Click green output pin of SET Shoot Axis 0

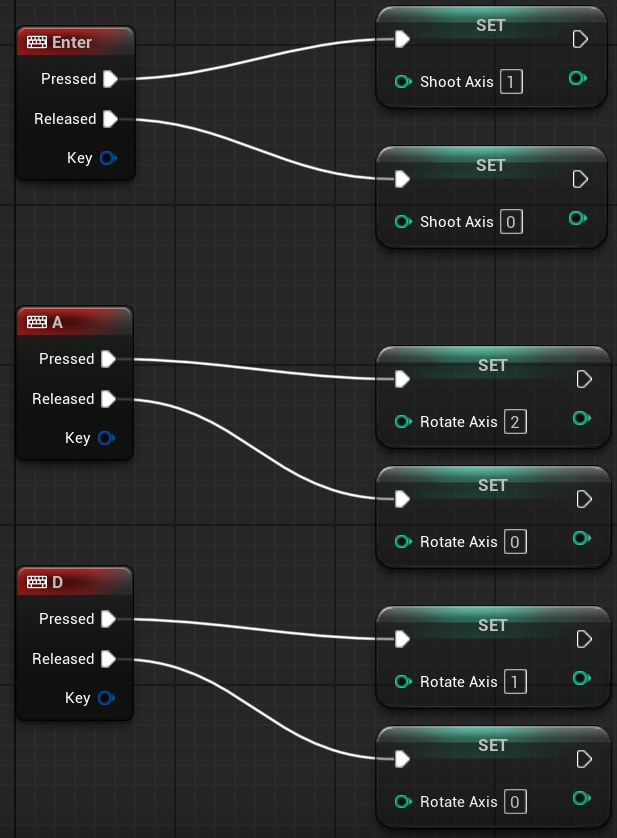point(578,218)
